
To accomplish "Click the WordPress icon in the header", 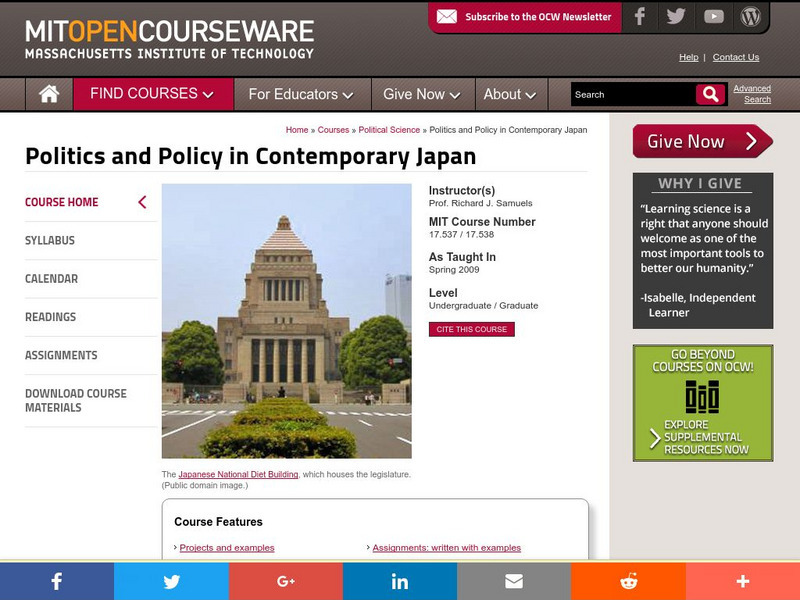I will coord(752,16).
